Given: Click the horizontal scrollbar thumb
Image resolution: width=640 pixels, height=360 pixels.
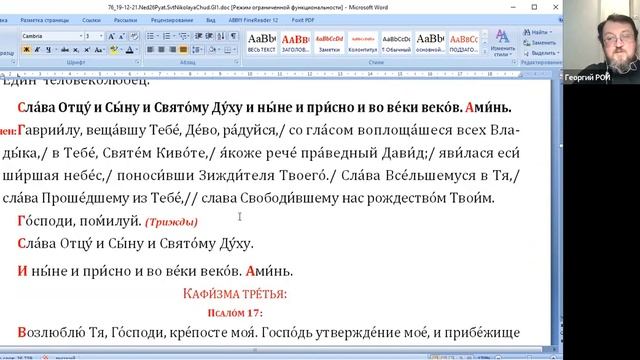Looking at the screenshot, I should pyautogui.click(x=254, y=350).
